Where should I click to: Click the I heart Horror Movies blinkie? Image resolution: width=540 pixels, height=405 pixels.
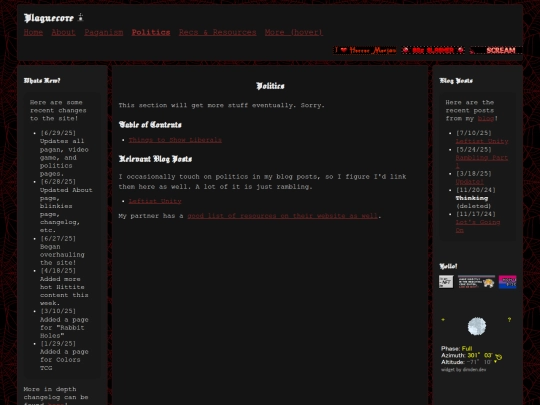coord(365,50)
